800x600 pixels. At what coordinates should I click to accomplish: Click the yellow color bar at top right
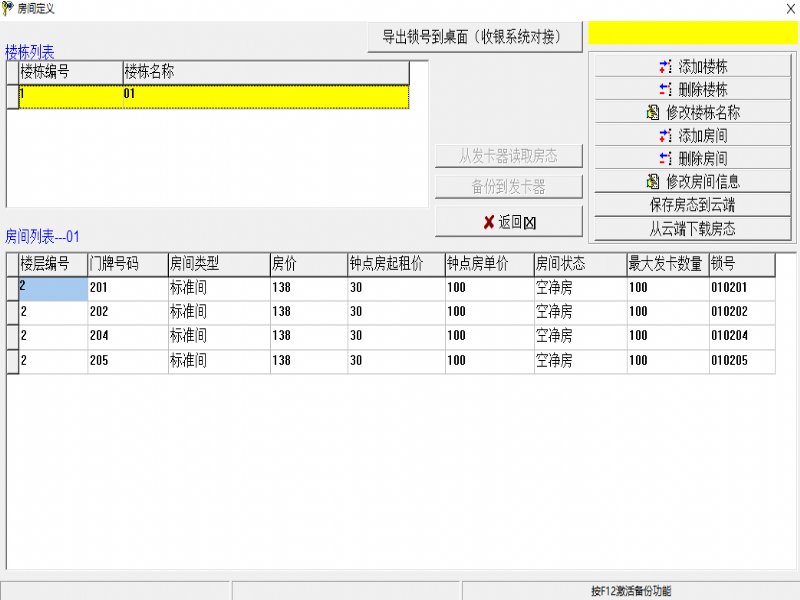(x=692, y=33)
